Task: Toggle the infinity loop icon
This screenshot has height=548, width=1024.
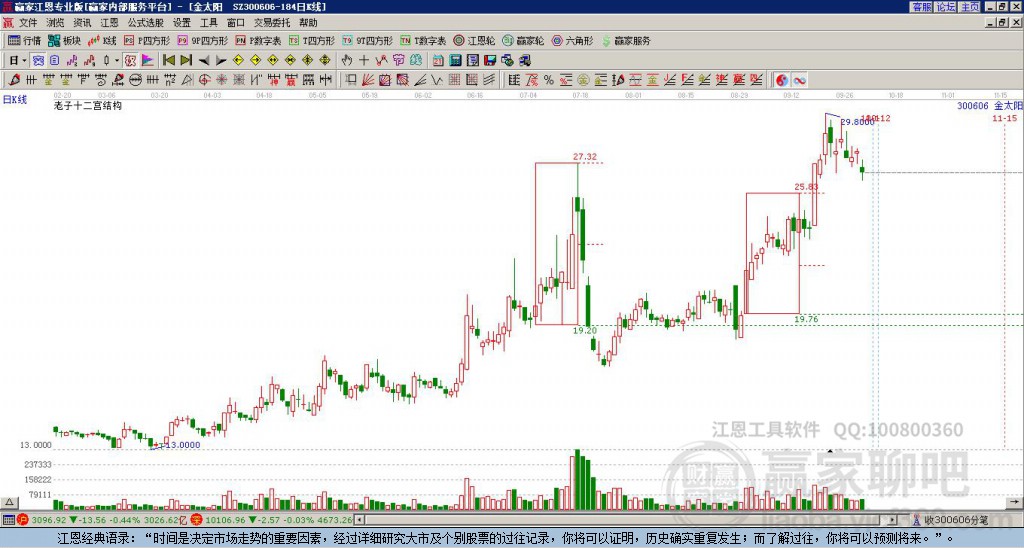Action: pyautogui.click(x=799, y=80)
